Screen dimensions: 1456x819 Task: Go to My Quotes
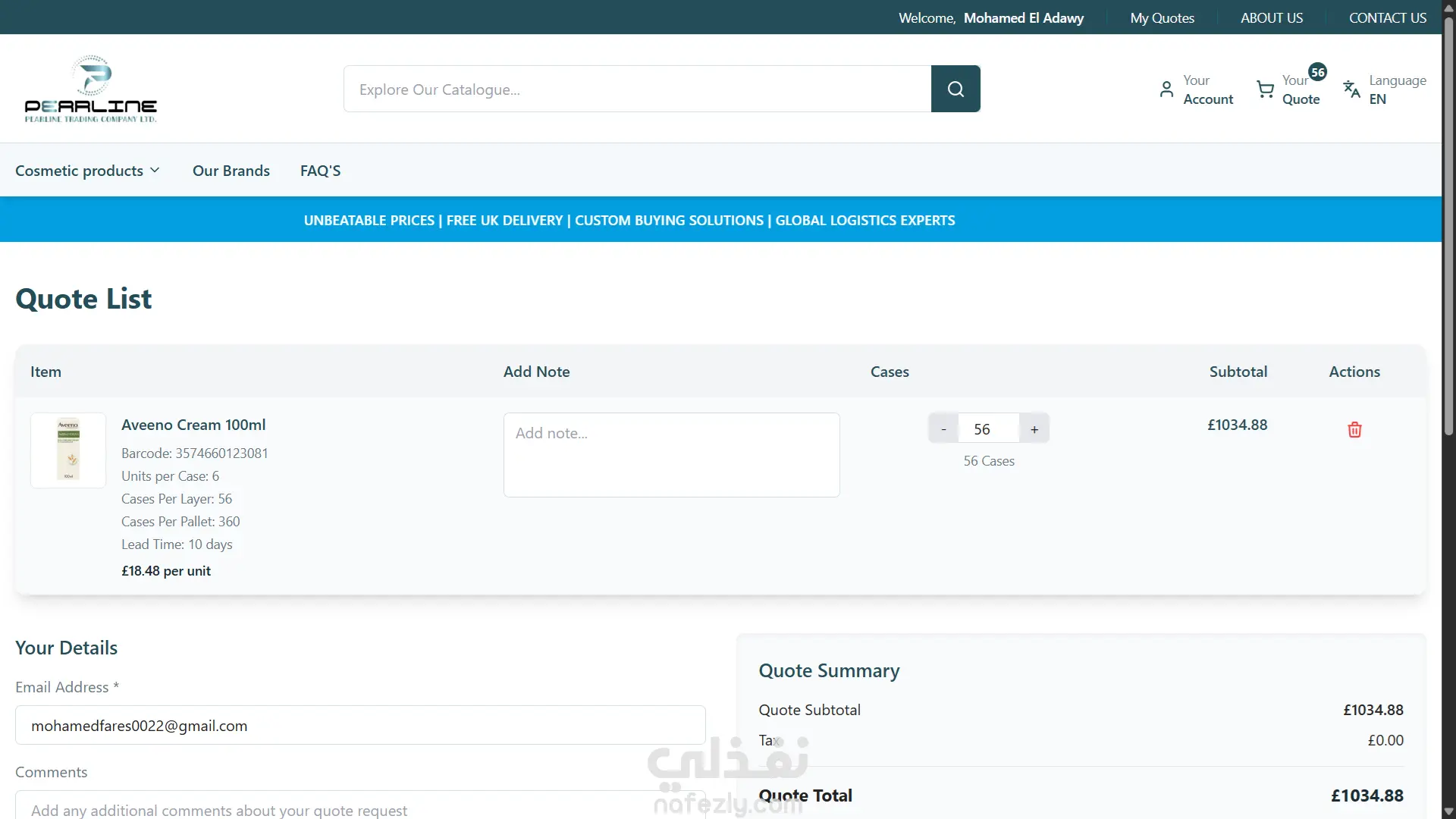point(1162,17)
